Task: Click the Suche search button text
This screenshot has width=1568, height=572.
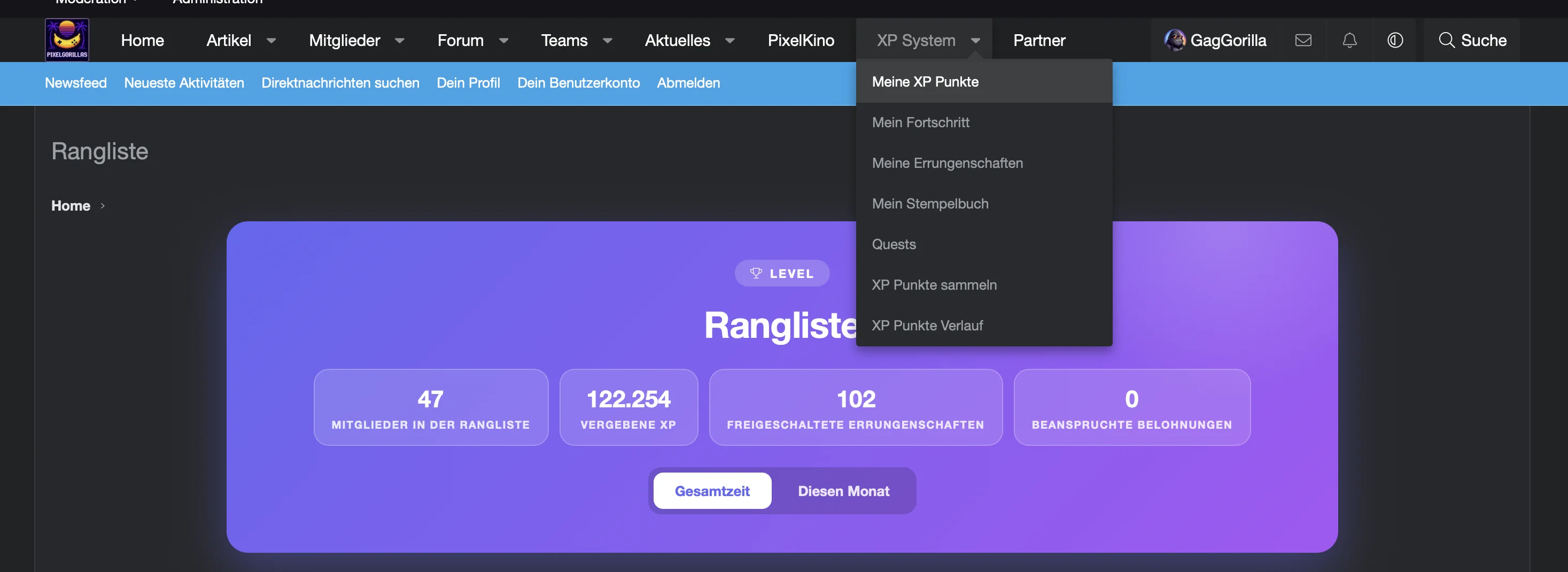Action: 1484,40
